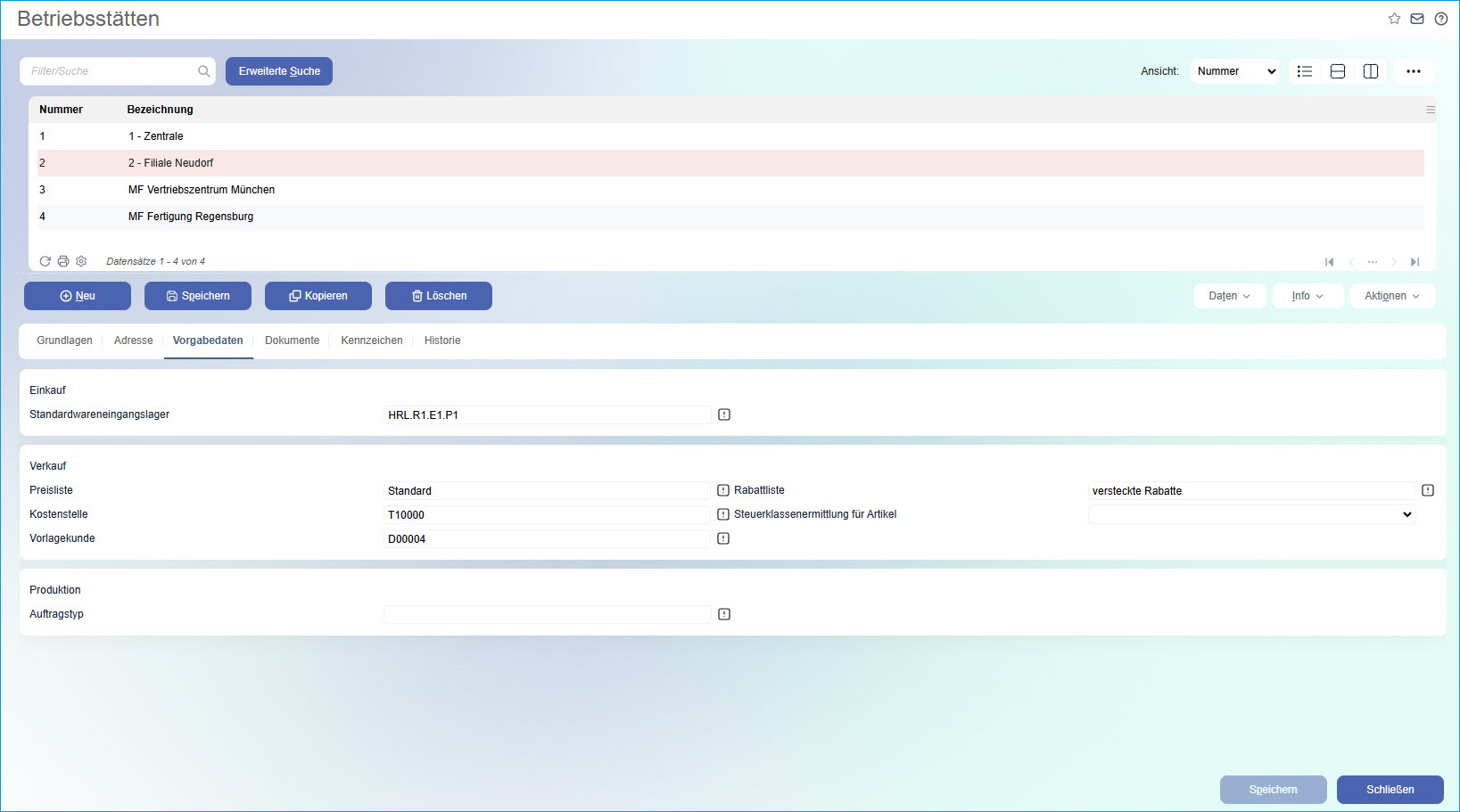1460x812 pixels.
Task: Open help via question mark icon
Action: coord(1441,19)
